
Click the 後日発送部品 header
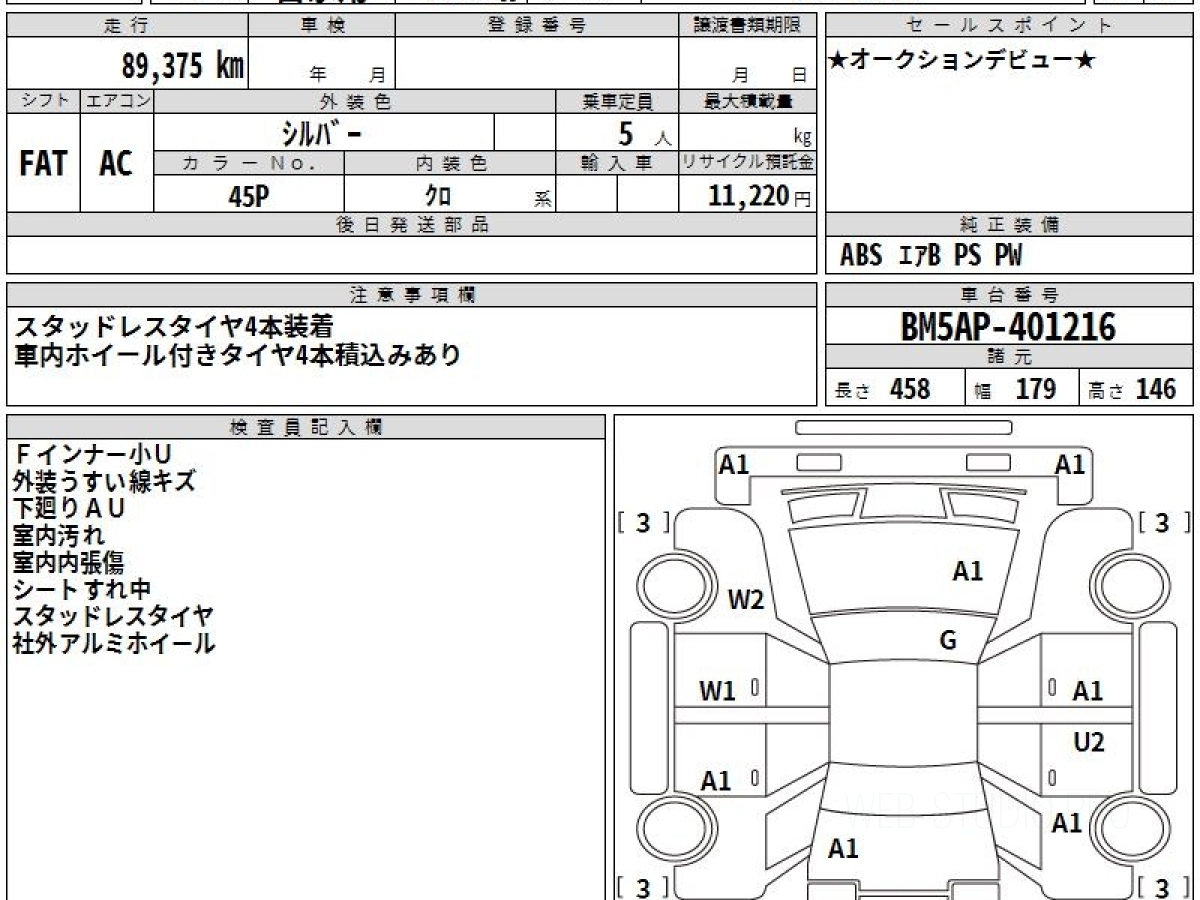coord(411,225)
